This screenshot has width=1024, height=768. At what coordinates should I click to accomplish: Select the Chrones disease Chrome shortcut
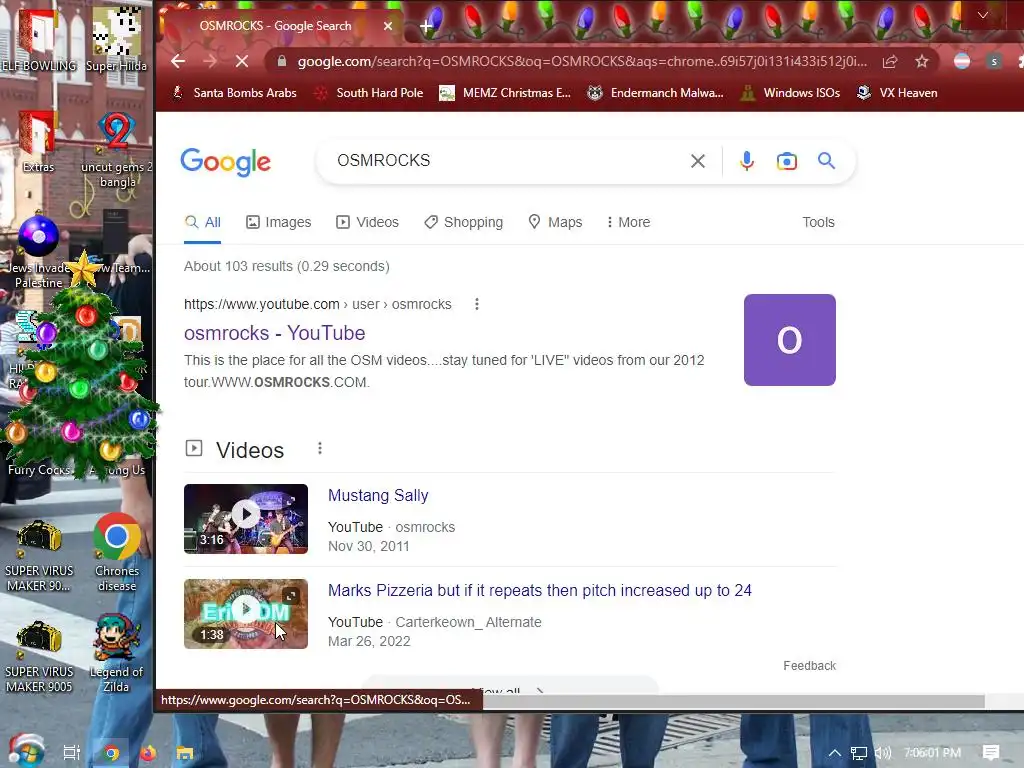pos(116,552)
